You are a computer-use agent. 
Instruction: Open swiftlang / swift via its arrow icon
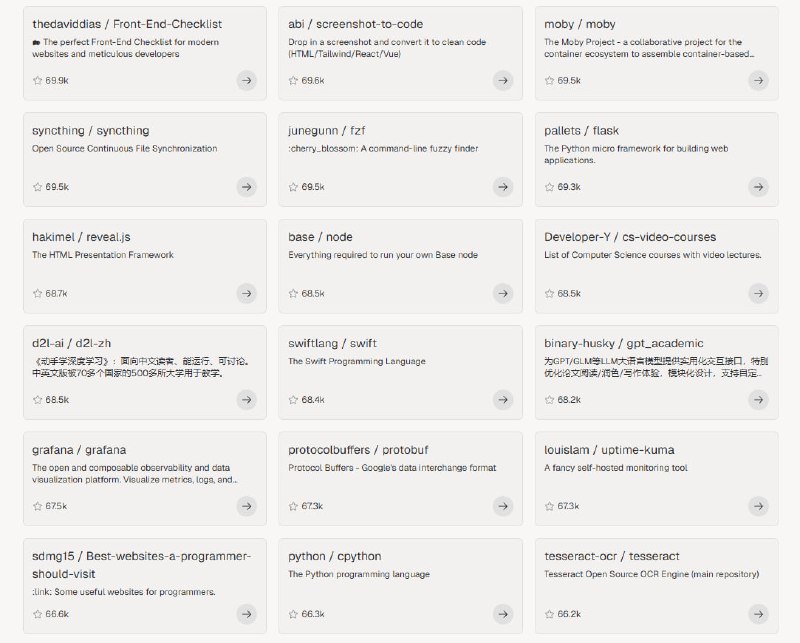tap(503, 400)
